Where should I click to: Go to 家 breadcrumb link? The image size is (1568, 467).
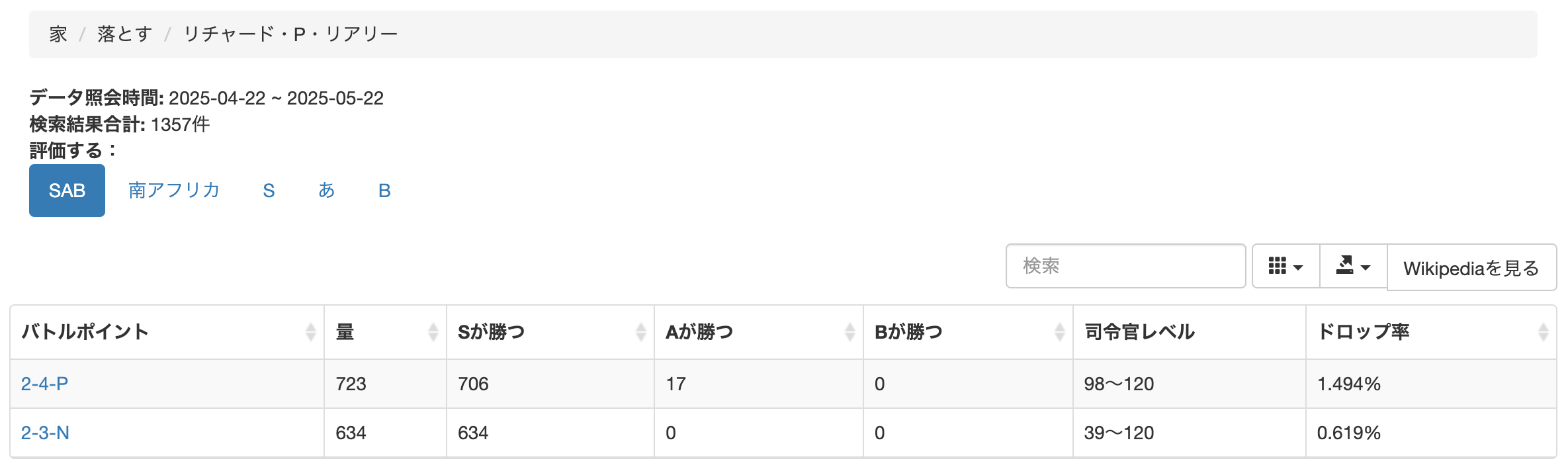click(58, 34)
